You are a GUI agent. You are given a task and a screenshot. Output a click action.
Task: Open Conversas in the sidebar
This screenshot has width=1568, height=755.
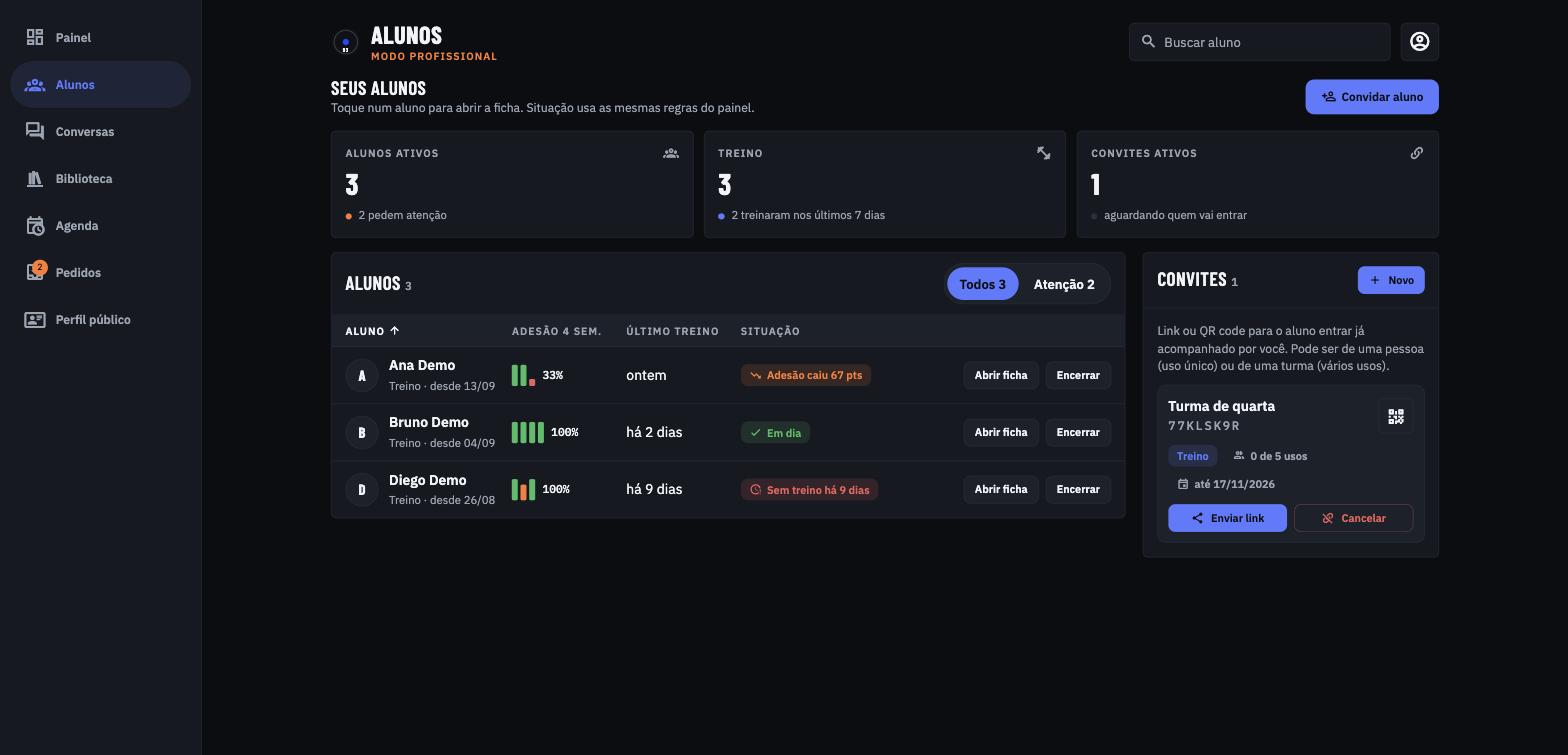tap(101, 132)
